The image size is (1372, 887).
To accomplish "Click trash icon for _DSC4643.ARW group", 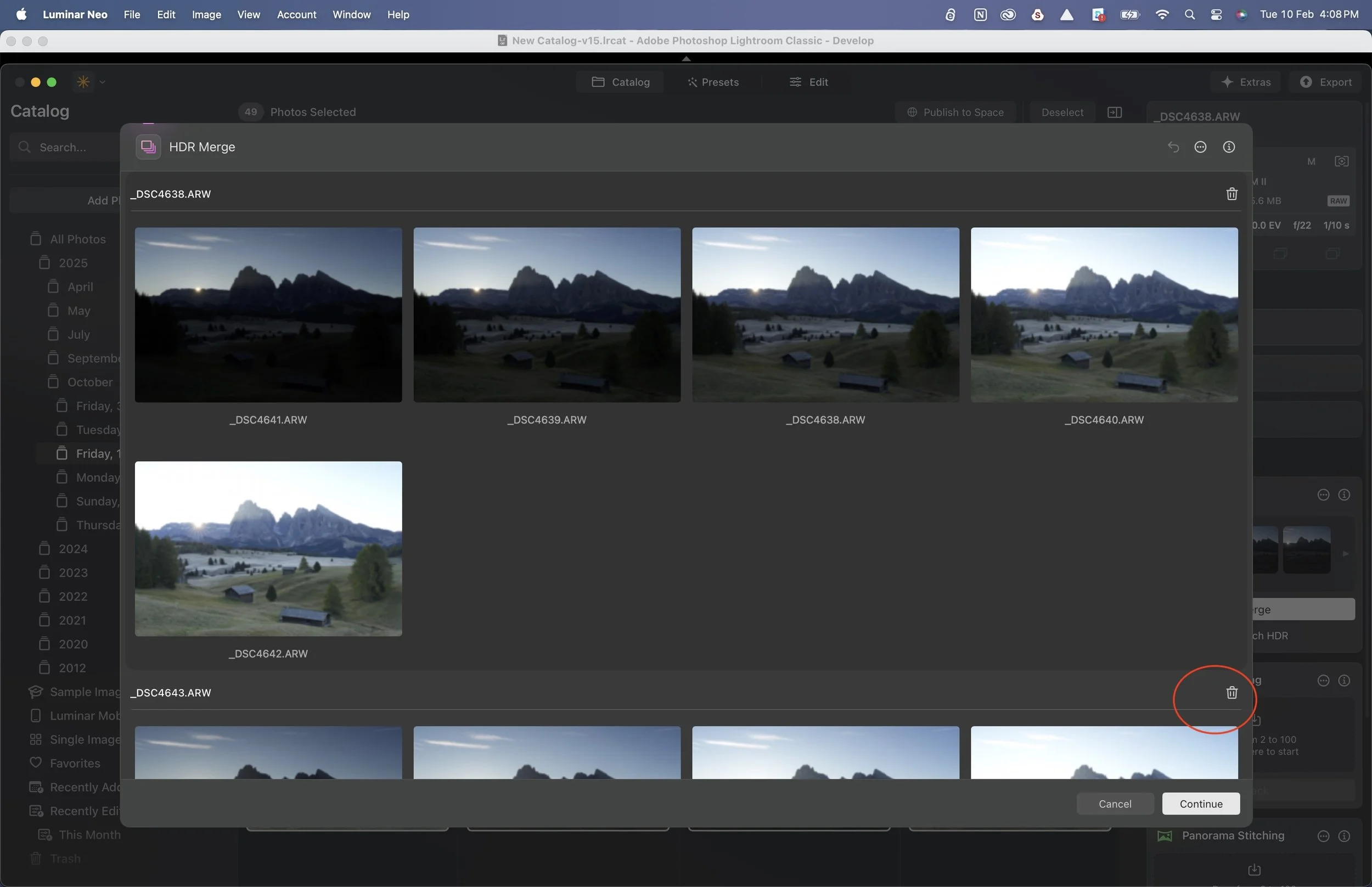I will 1232,692.
